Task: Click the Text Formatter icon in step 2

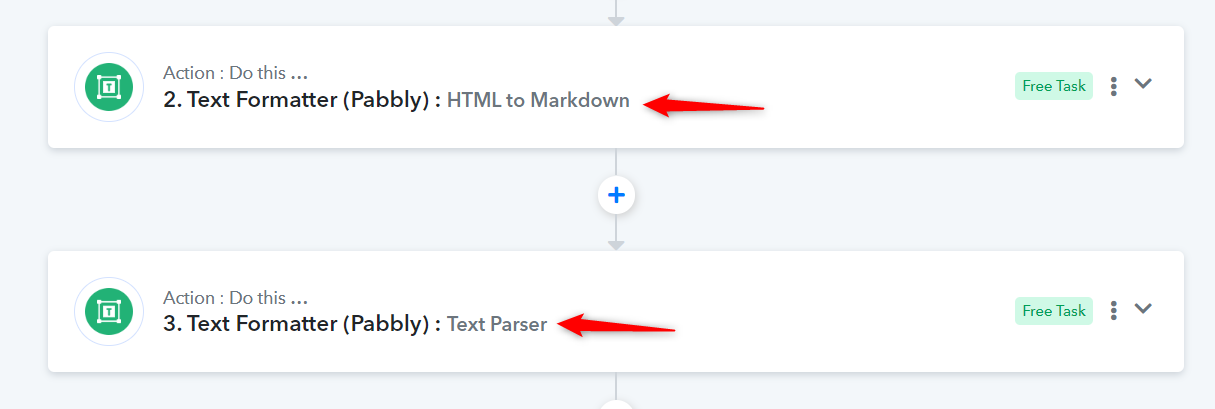Action: 109,87
